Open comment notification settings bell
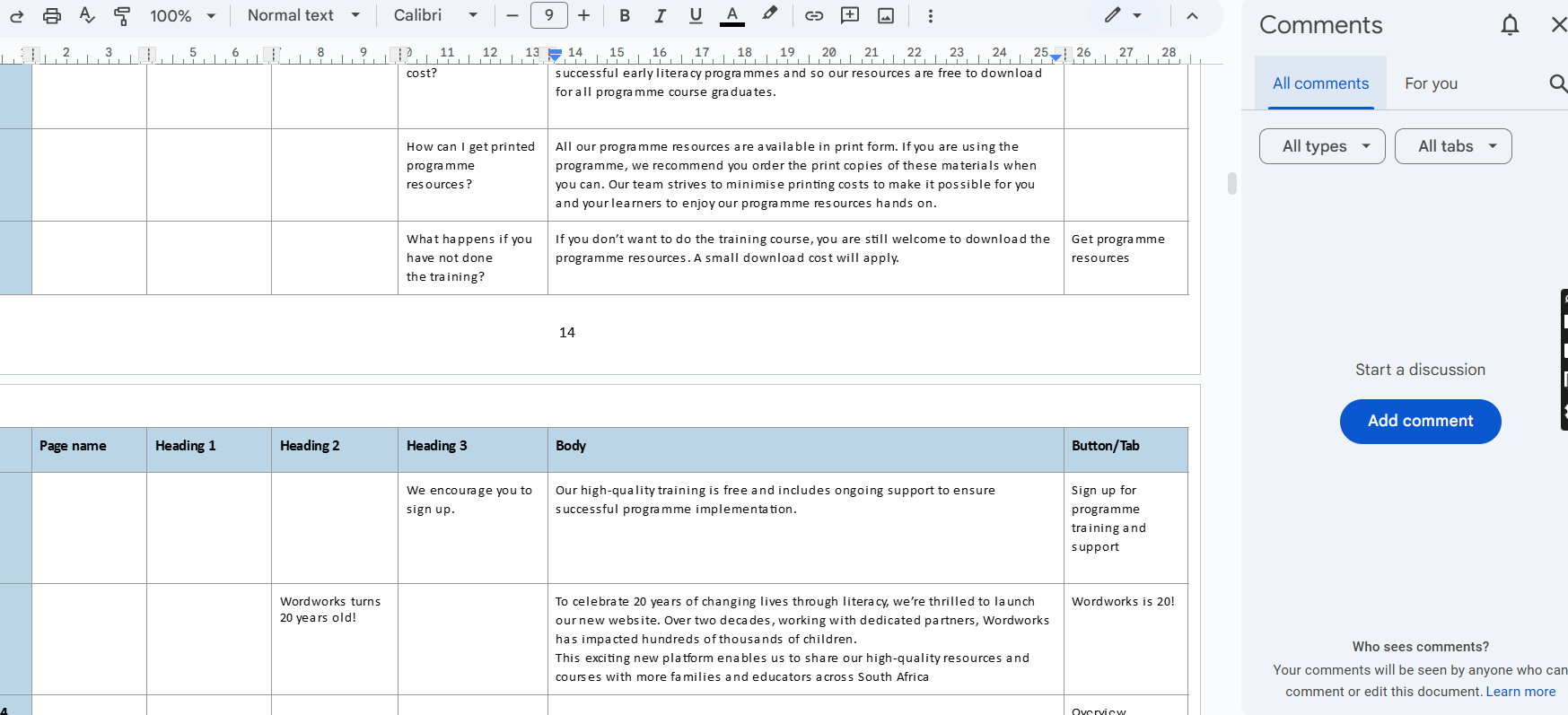 pos(1510,25)
